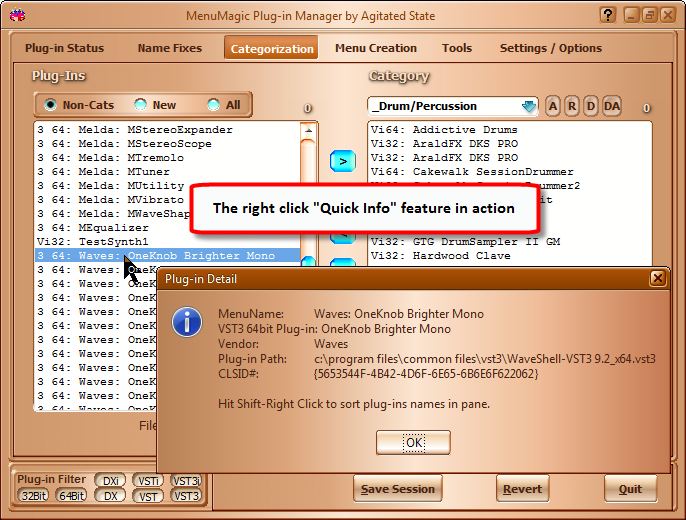This screenshot has height=520, width=686.
Task: Click the MenuMagic app icon in title bar
Action: click(17, 15)
